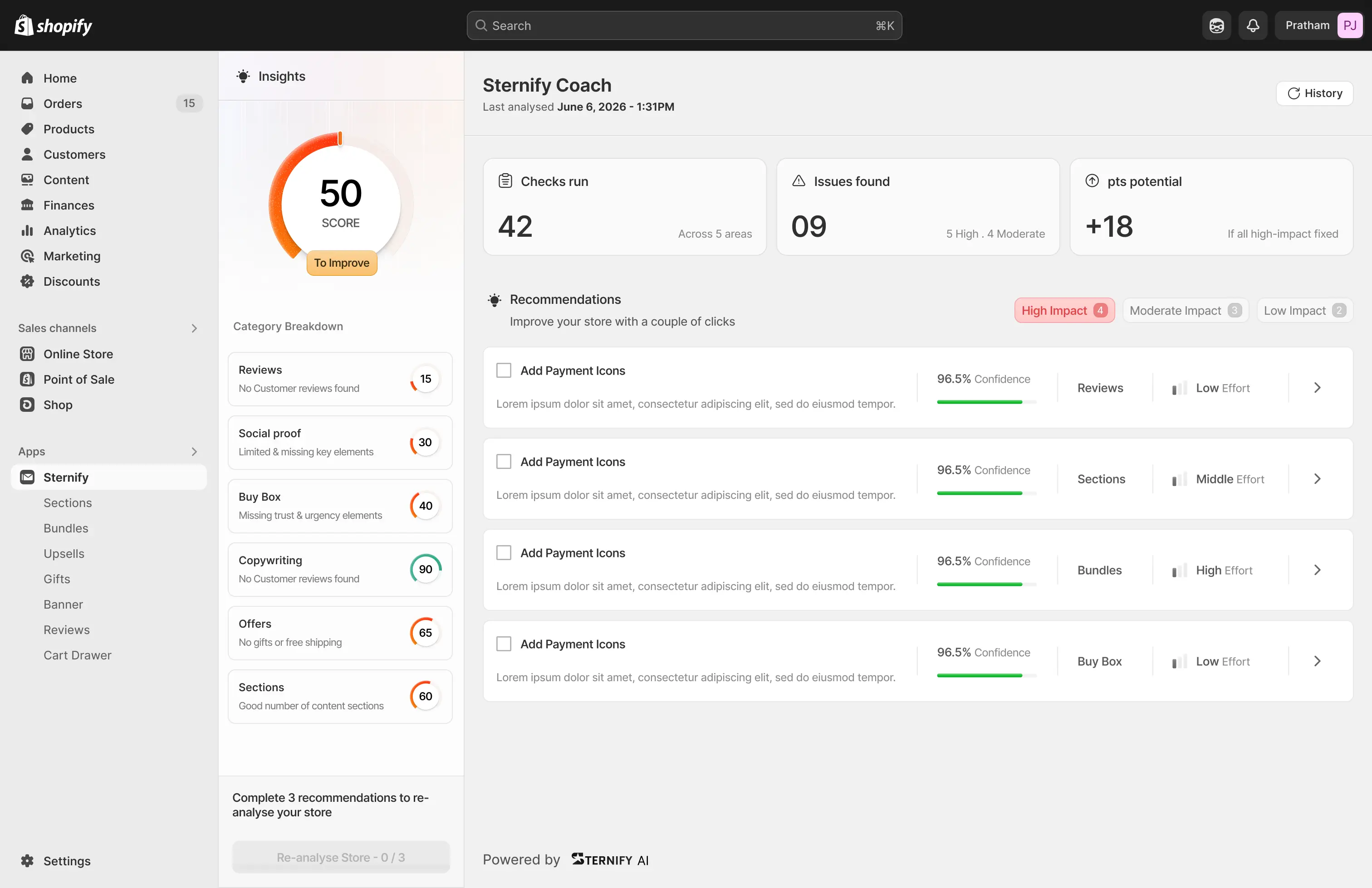Screen dimensions: 1372x888
Task: Click the Content image icon
Action: pyautogui.click(x=27, y=179)
